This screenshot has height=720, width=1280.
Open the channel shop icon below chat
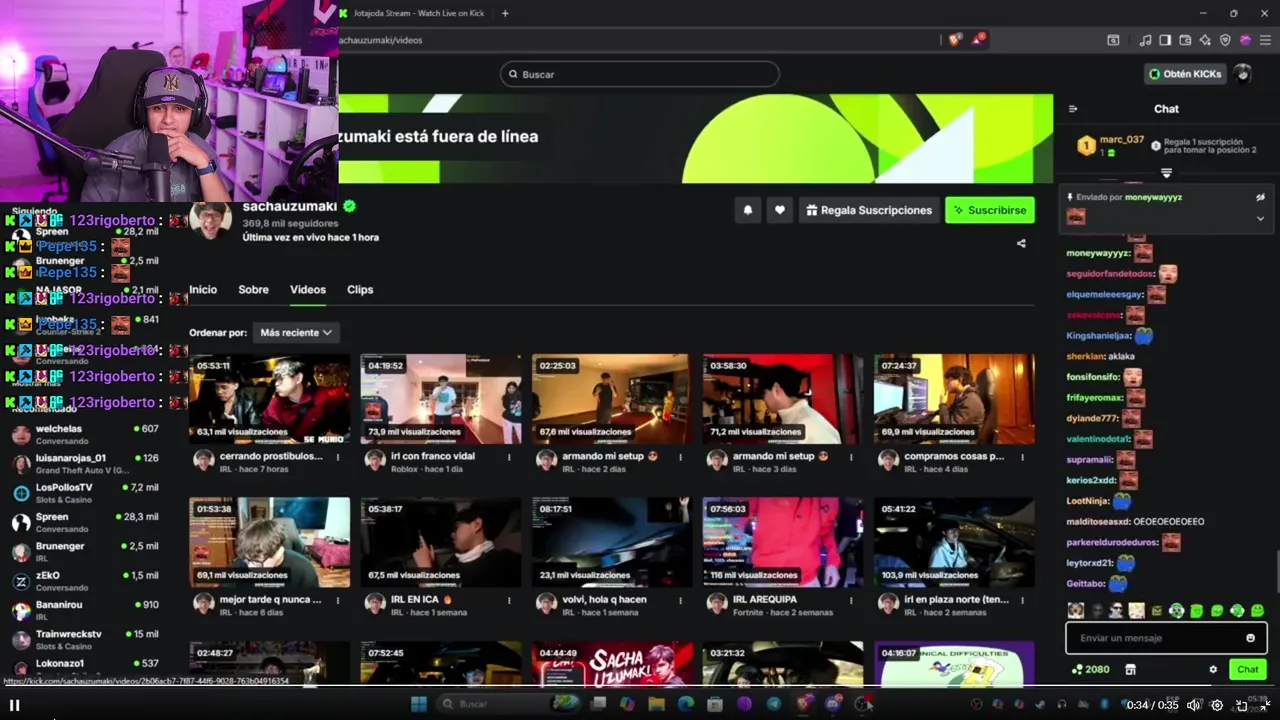1131,669
